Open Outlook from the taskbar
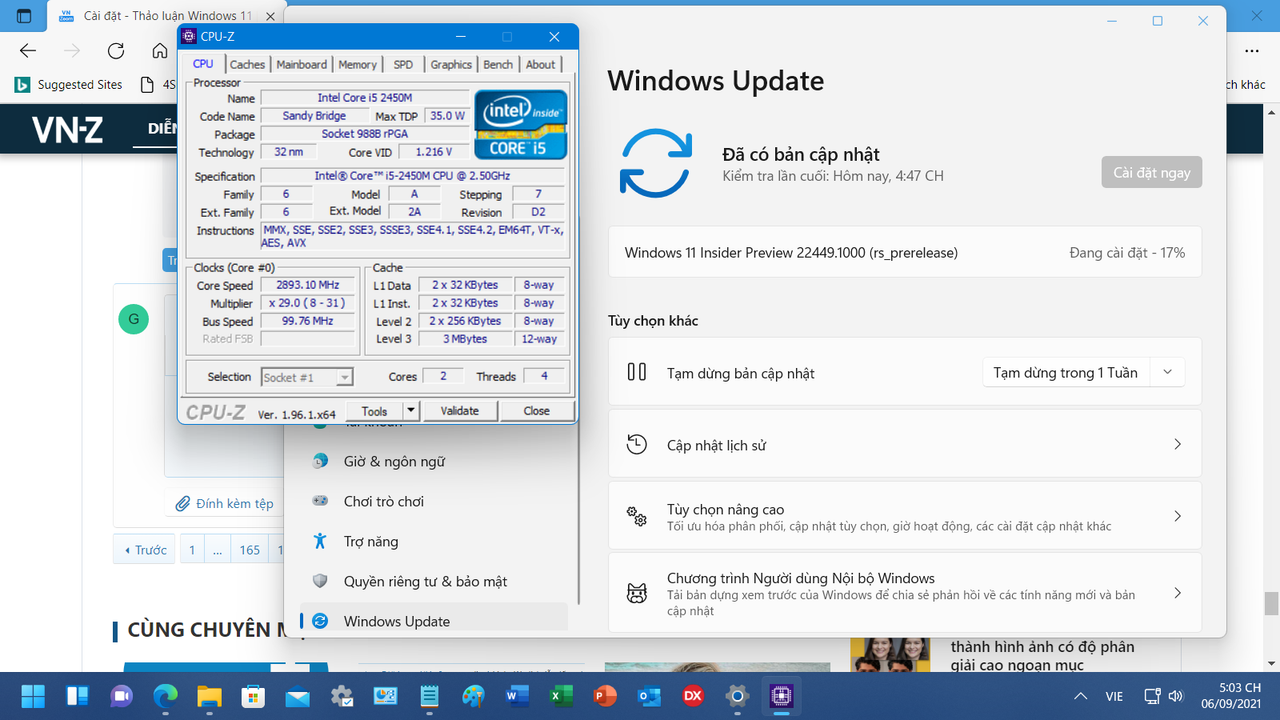 point(649,696)
